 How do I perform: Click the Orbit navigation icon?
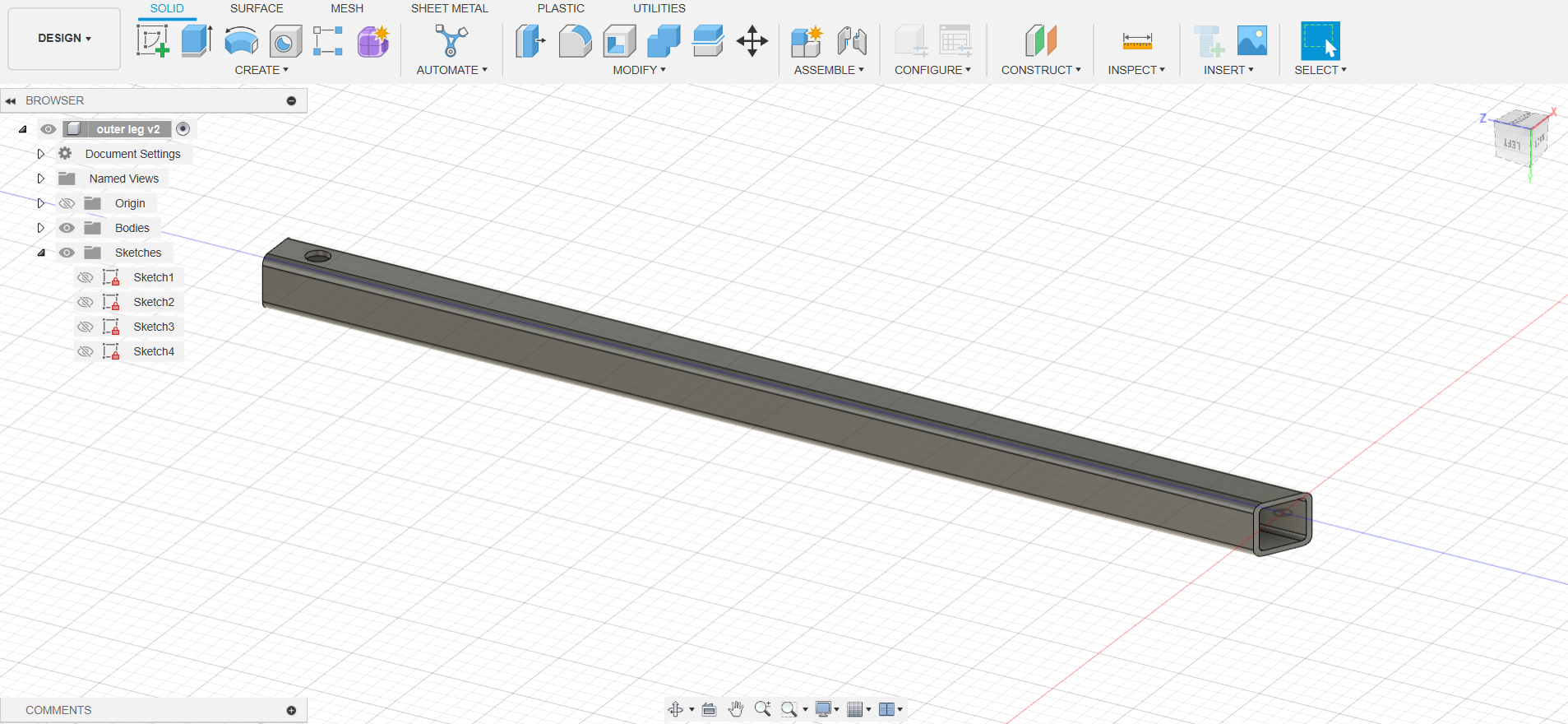pyautogui.click(x=676, y=709)
